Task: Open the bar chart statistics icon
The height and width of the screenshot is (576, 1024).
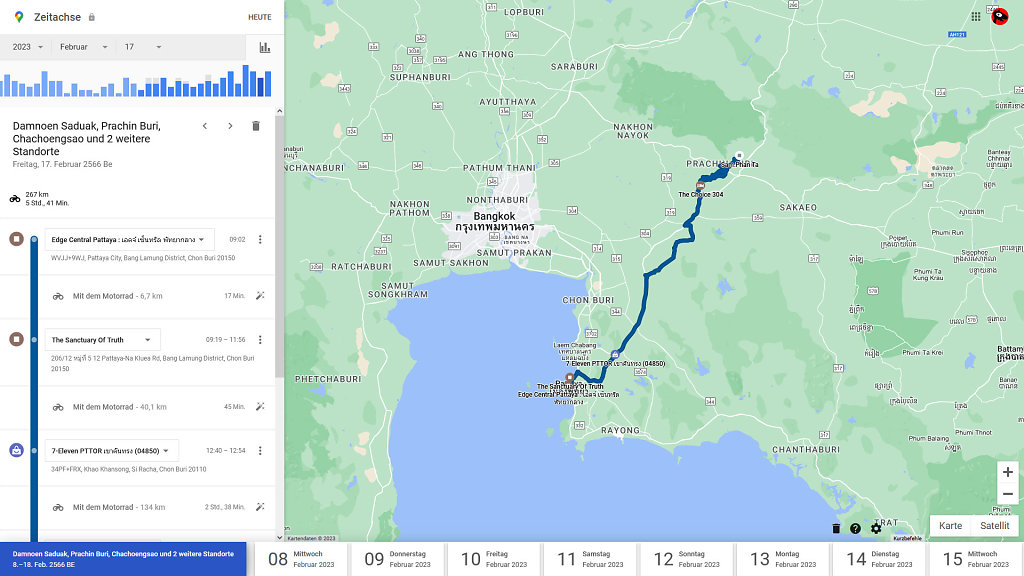Action: [x=265, y=47]
